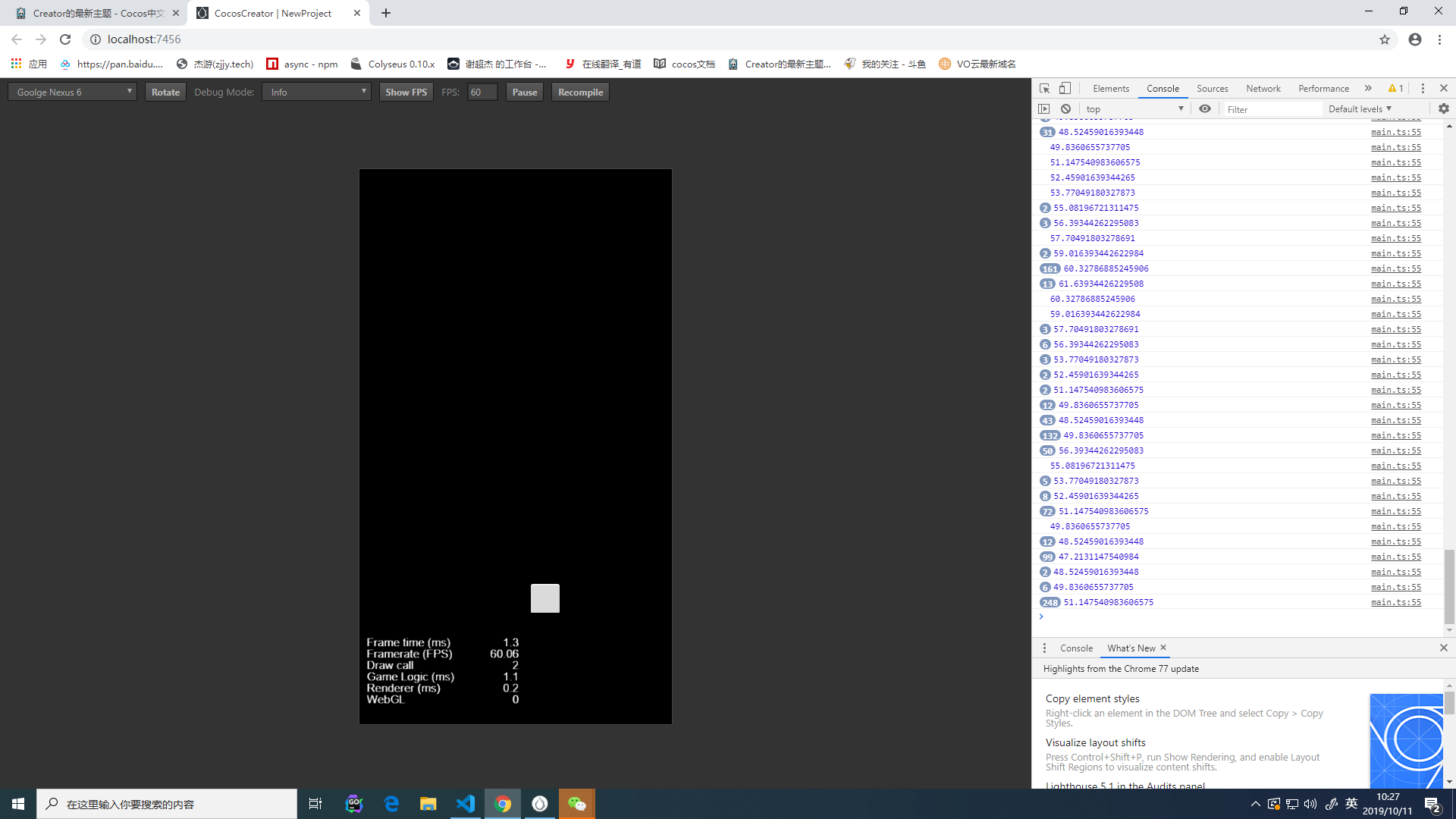
Task: Open the last main.ts:55 source link
Action: 1395,602
